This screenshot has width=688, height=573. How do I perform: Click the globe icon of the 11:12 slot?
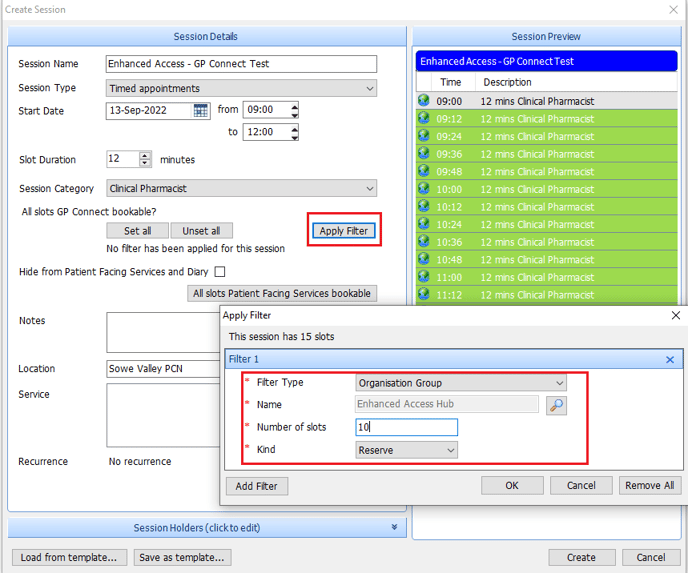pyautogui.click(x=424, y=295)
